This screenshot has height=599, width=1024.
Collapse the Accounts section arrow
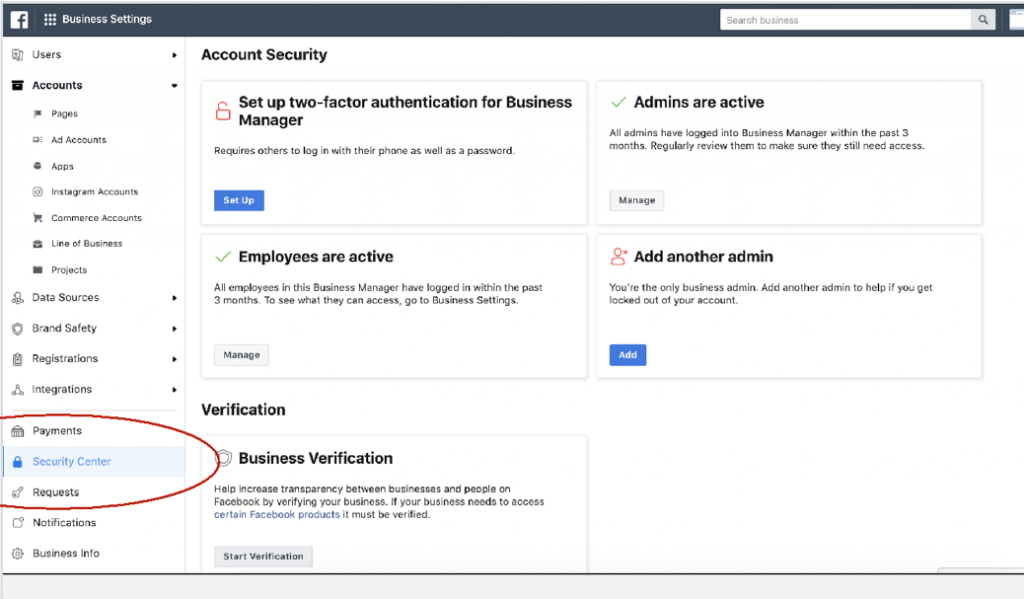point(174,86)
